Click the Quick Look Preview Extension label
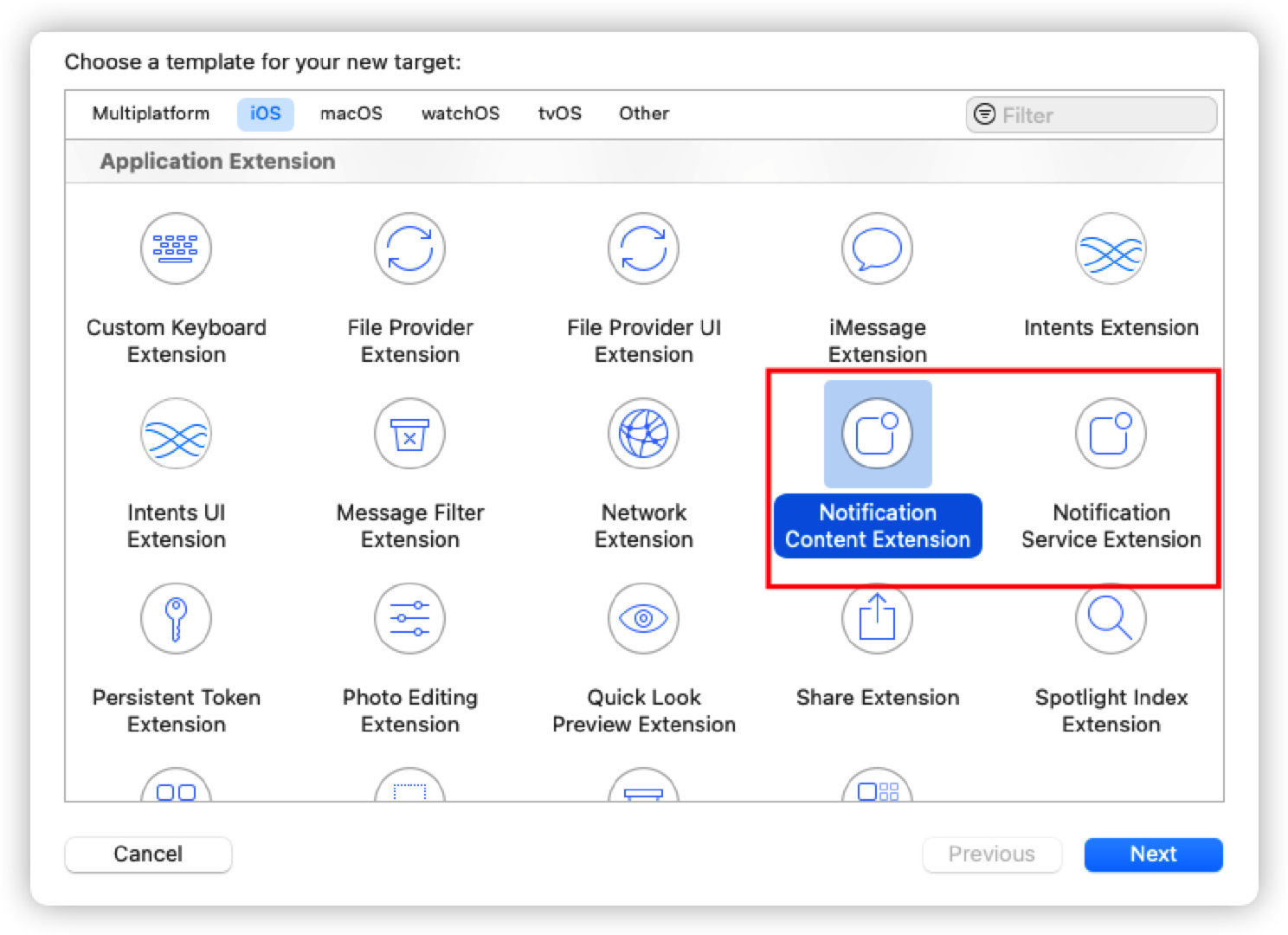The width and height of the screenshot is (1288, 935). tap(643, 711)
